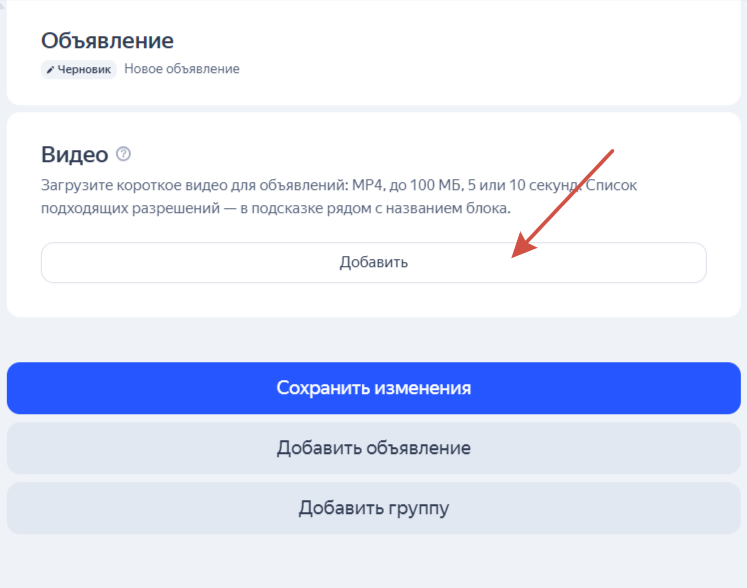The height and width of the screenshot is (588, 747).
Task: Select the Черновик draft status badge
Action: (x=79, y=69)
